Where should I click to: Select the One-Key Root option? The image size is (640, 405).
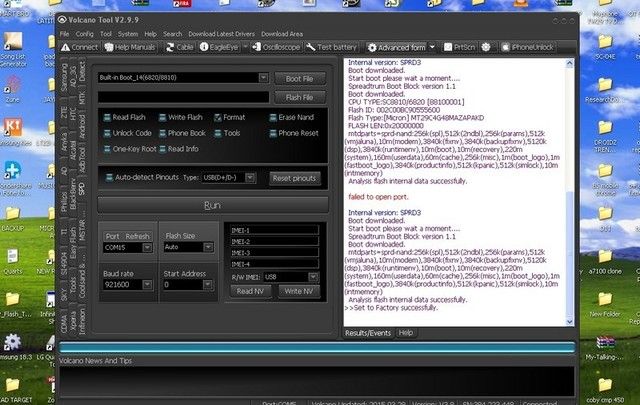(x=130, y=149)
